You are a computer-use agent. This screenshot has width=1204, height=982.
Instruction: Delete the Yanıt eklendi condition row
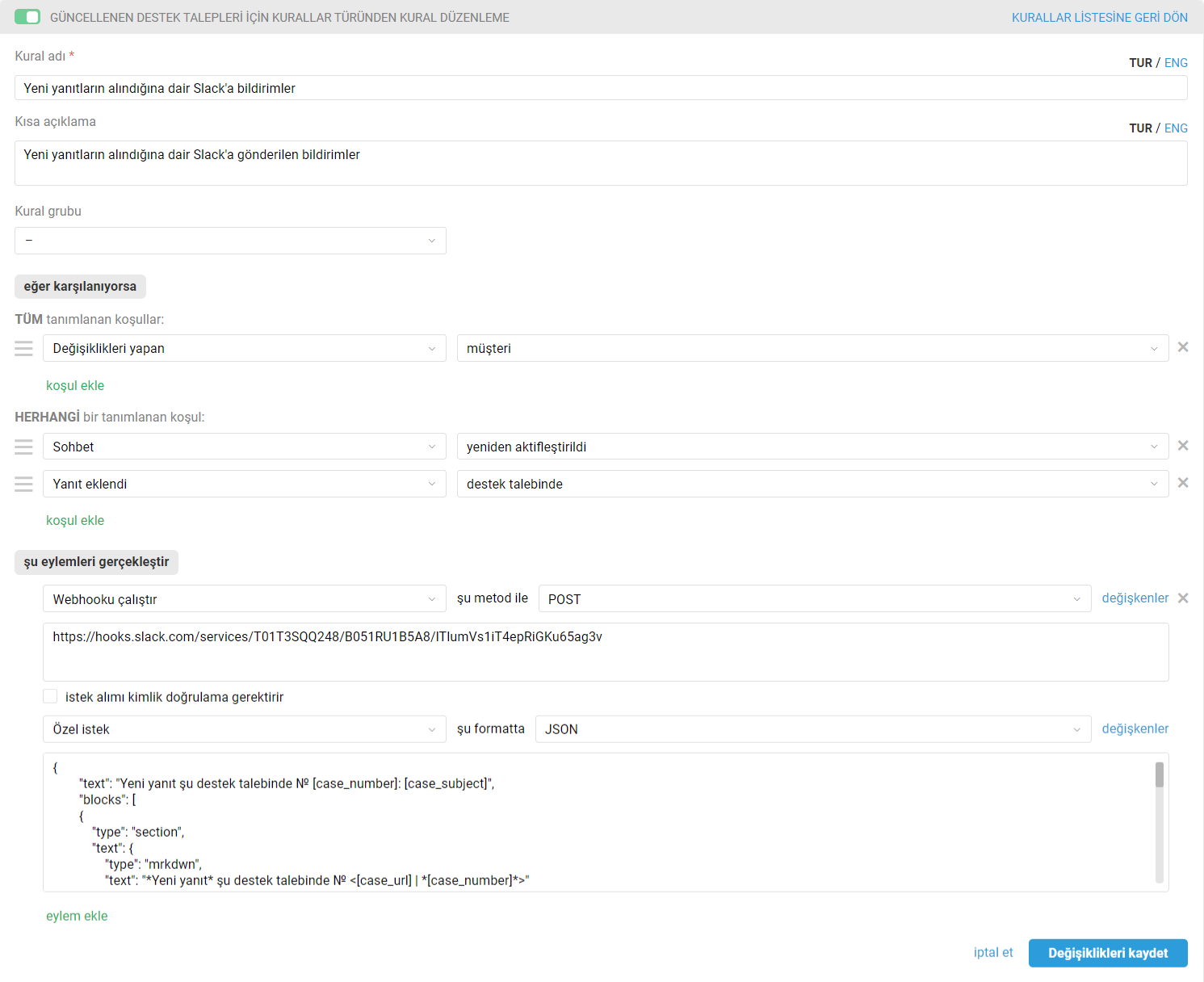coord(1183,483)
